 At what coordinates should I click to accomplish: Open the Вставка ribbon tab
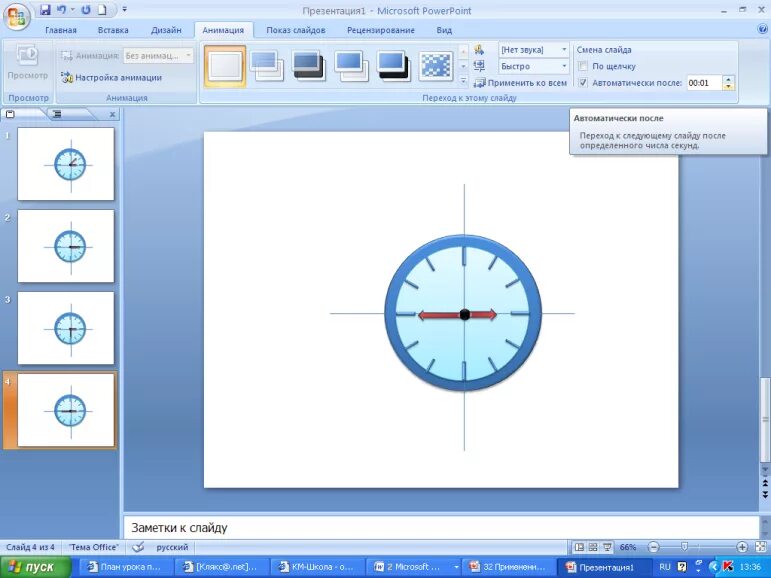113,30
